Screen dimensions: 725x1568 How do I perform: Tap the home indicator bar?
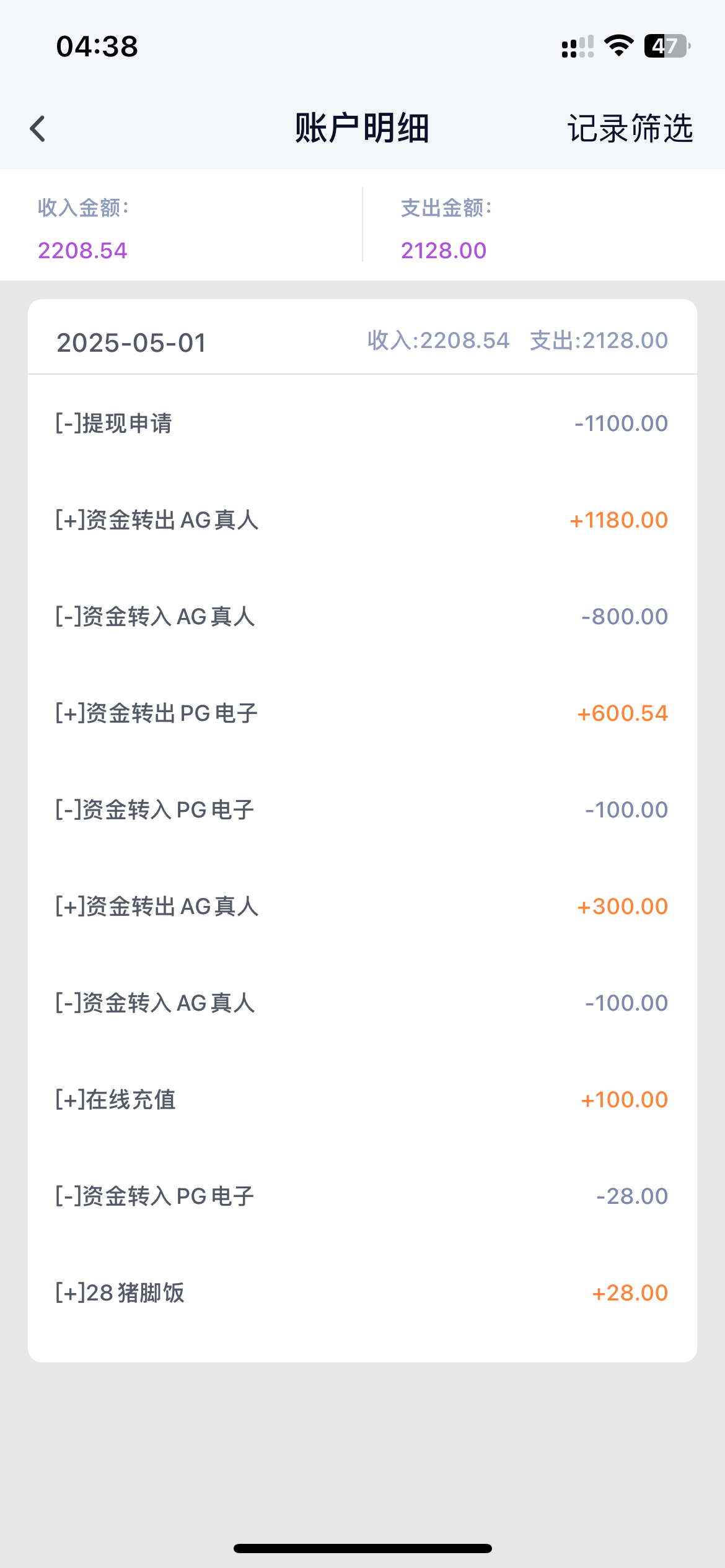(x=362, y=1548)
